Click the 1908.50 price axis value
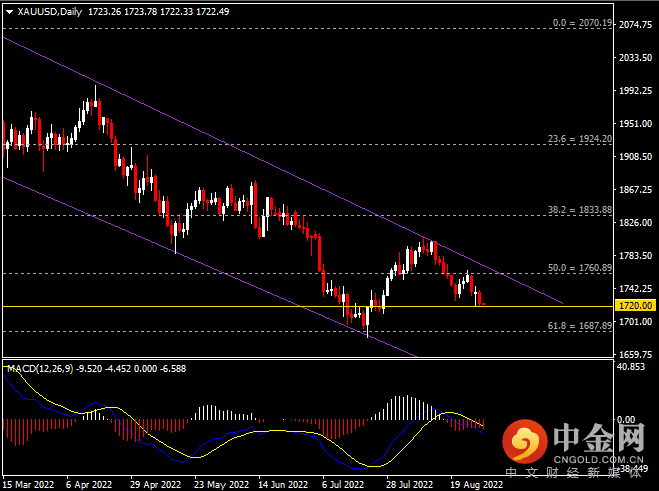The width and height of the screenshot is (659, 491). tap(635, 157)
